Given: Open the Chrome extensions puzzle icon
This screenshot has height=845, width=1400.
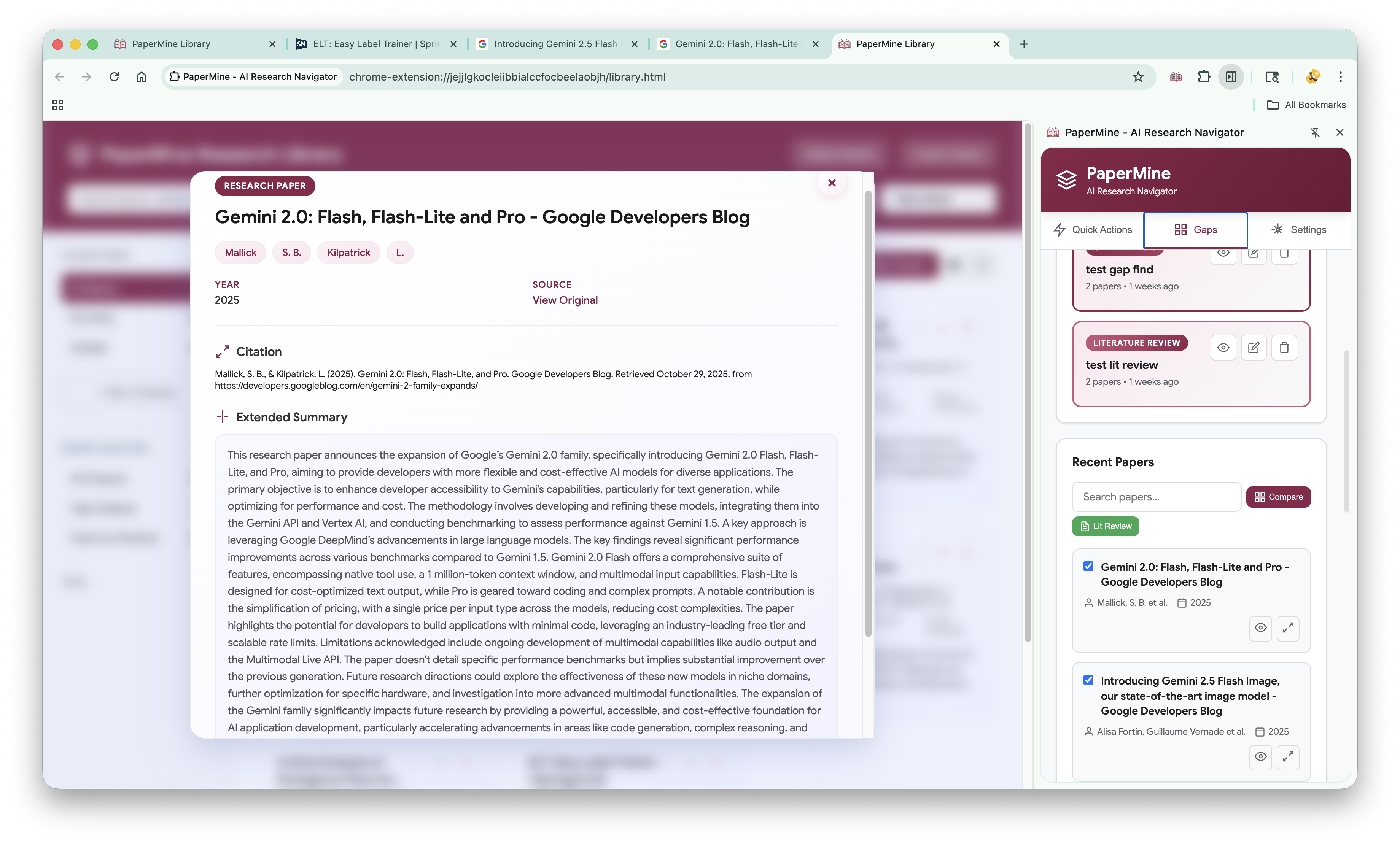Looking at the screenshot, I should pos(1203,77).
